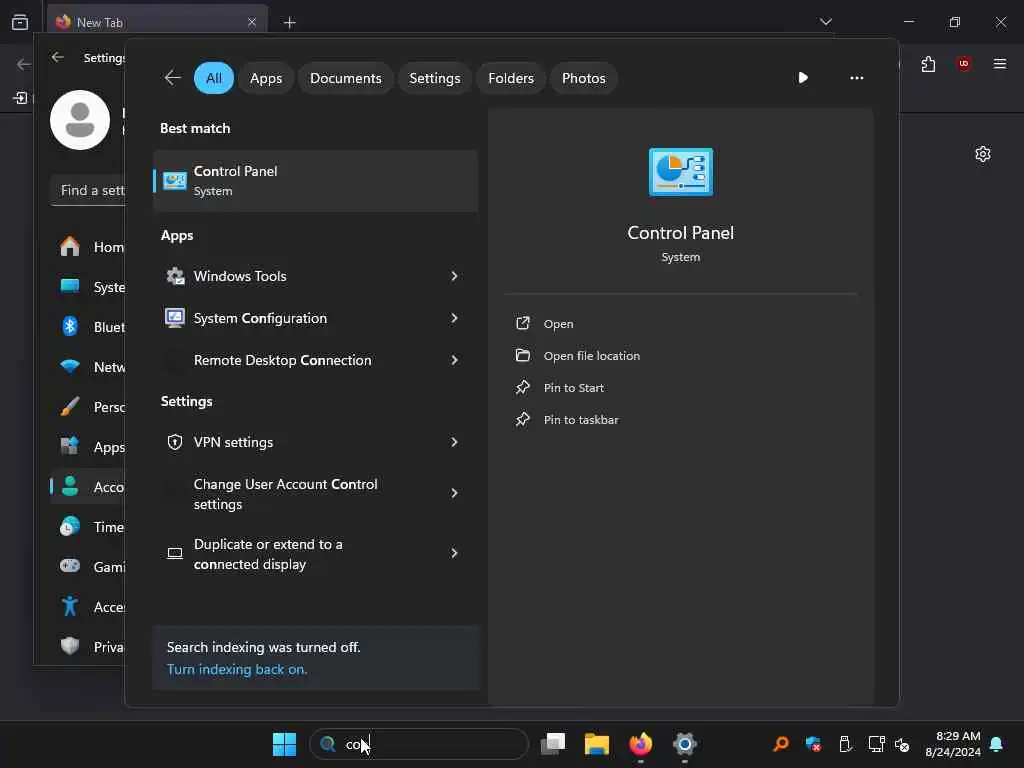The image size is (1024, 768).
Task: Open the notifications bell icon
Action: point(997,744)
